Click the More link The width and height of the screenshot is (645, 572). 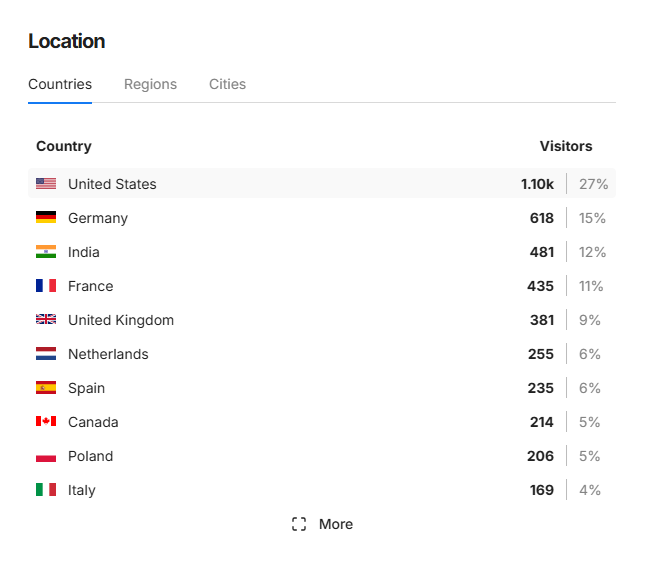pos(336,524)
